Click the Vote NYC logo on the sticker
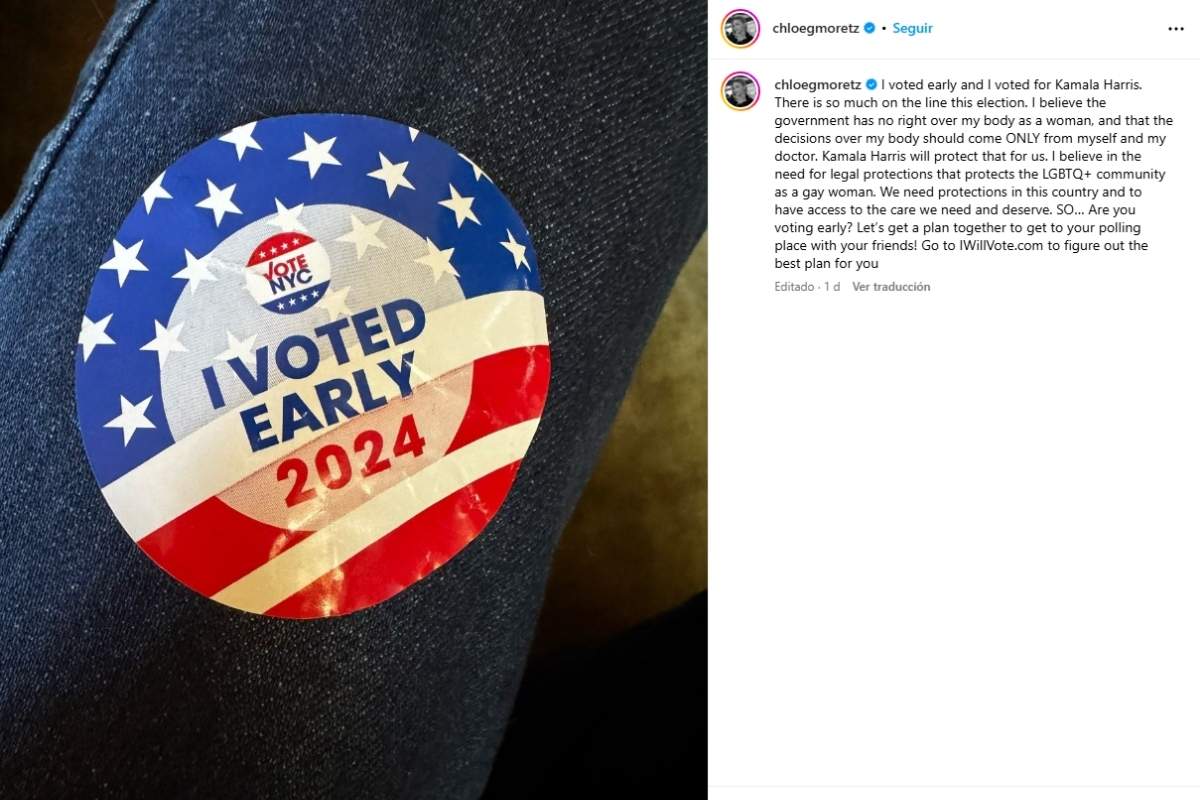Viewport: 1200px width, 800px height. click(286, 273)
